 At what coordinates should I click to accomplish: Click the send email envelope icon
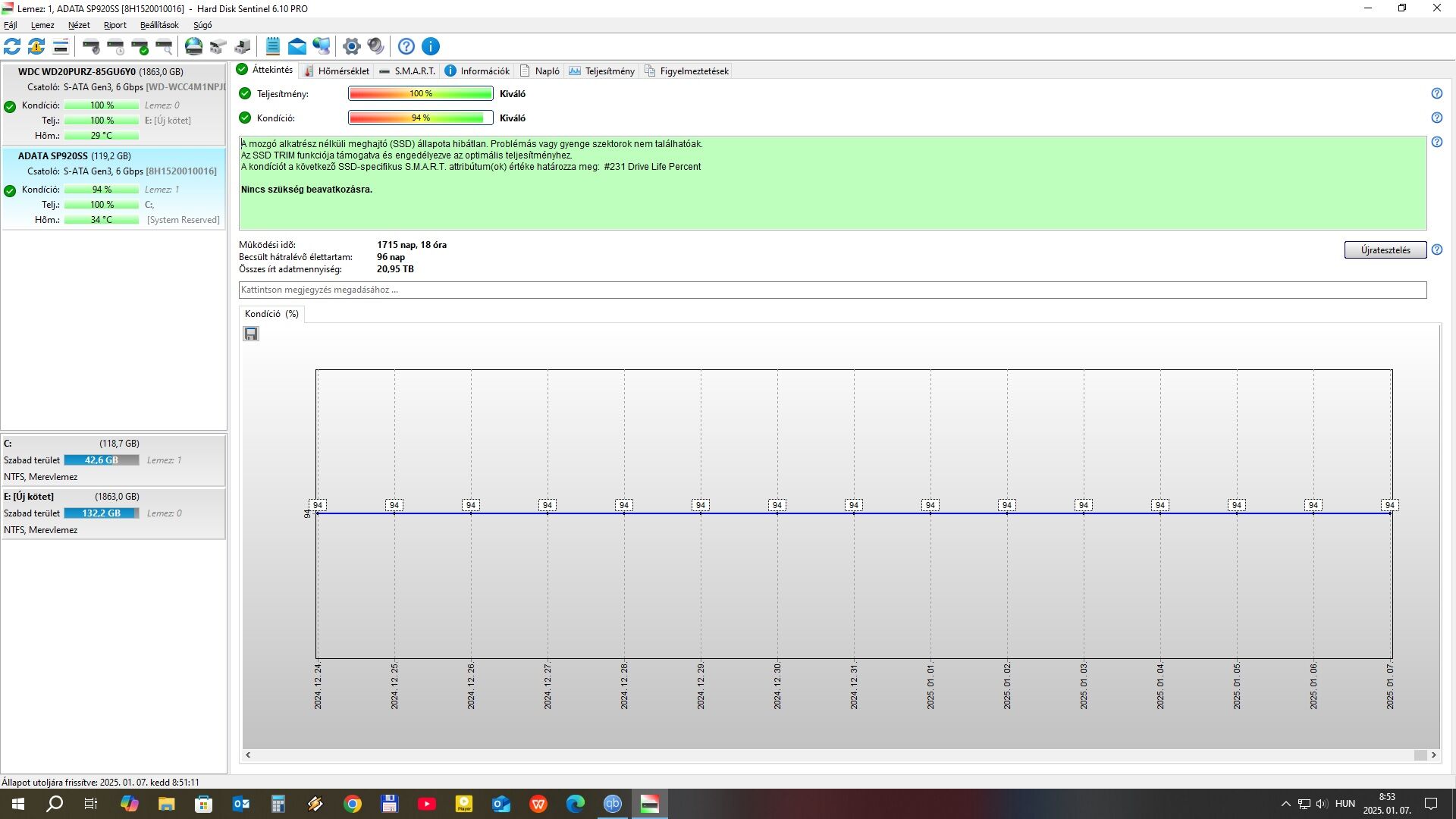click(x=297, y=46)
